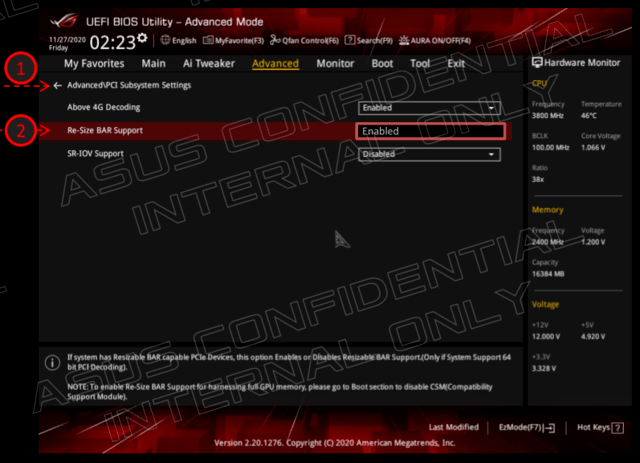Select the SR-IOV Support label
The height and width of the screenshot is (463, 640).
coord(95,154)
